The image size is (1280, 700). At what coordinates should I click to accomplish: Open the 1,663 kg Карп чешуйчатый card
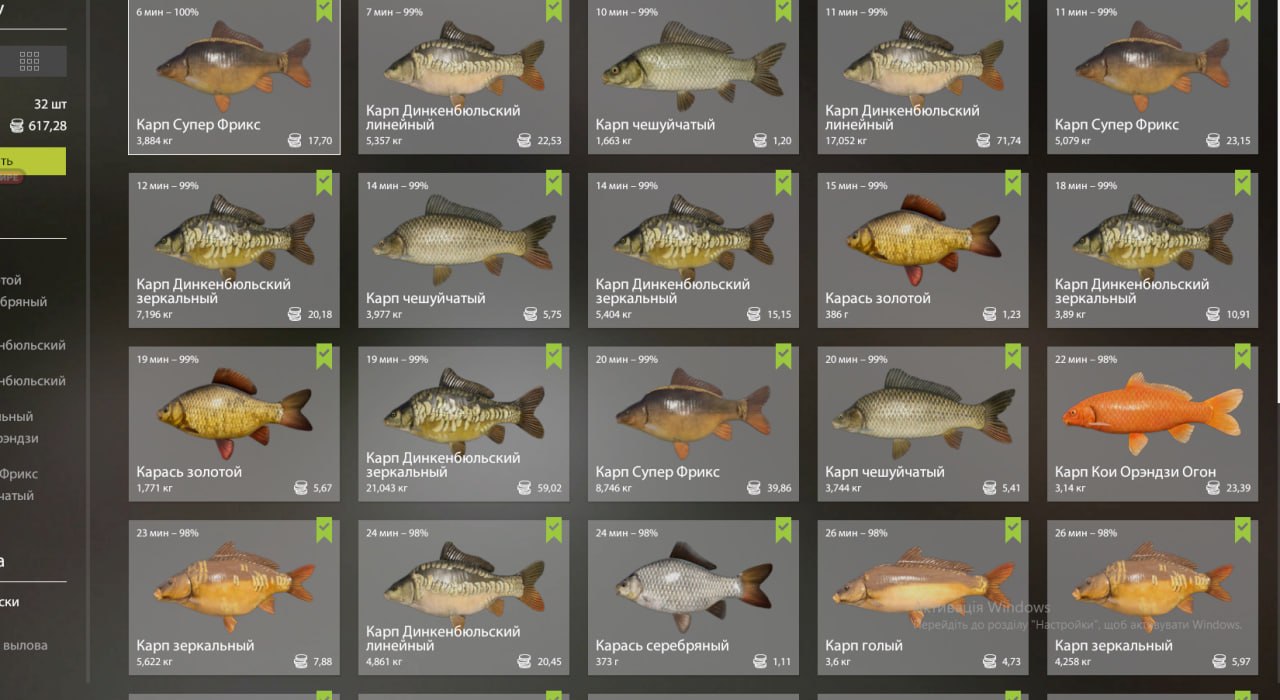[x=693, y=77]
